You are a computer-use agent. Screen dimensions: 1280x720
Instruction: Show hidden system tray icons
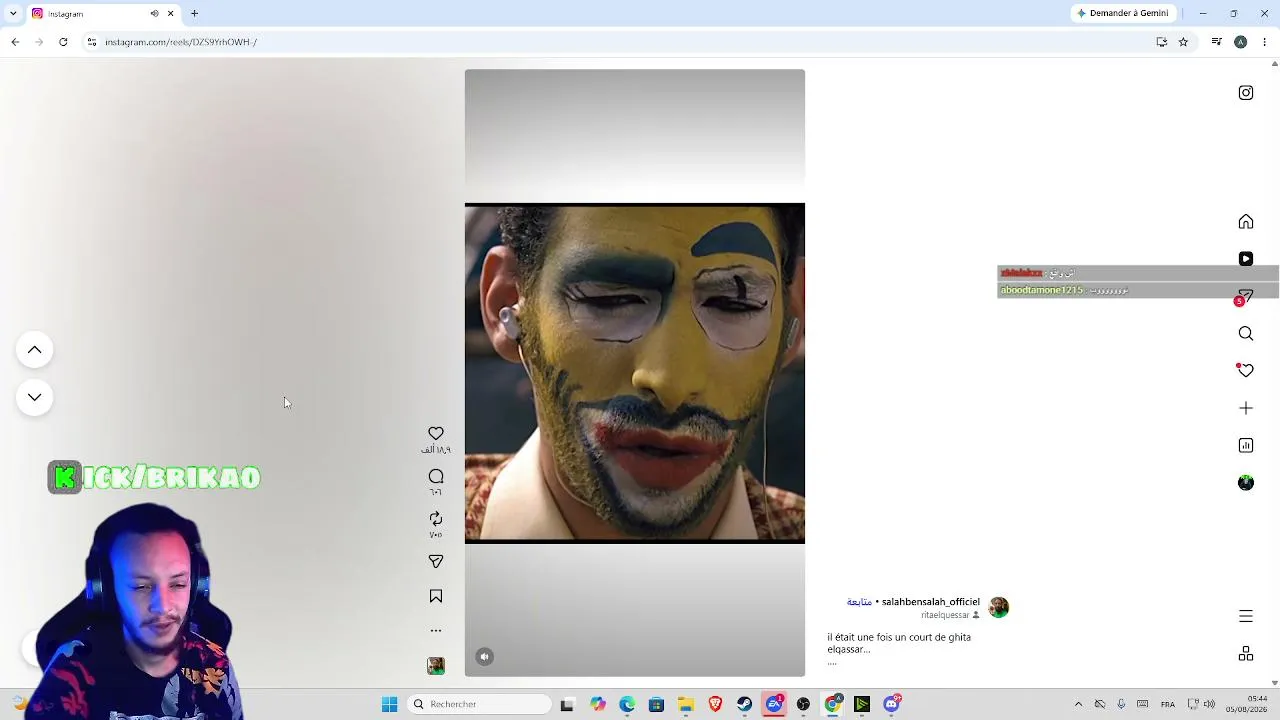(1078, 704)
